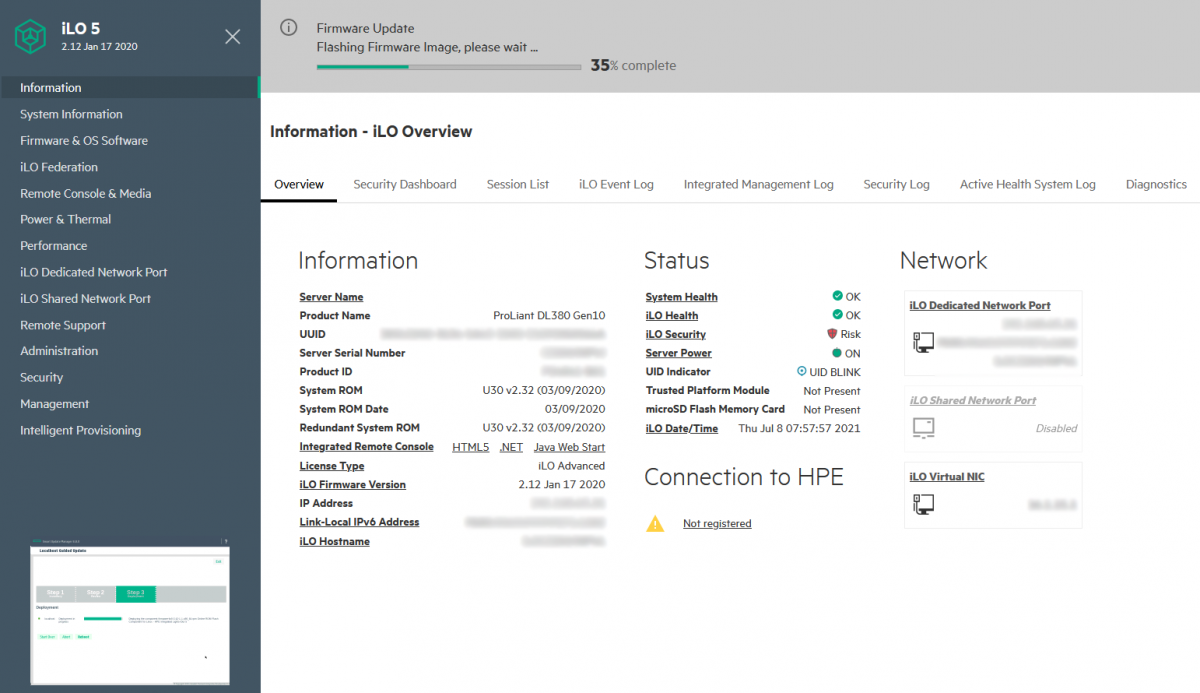Switch to the iLO Event Log tab

[x=616, y=184]
